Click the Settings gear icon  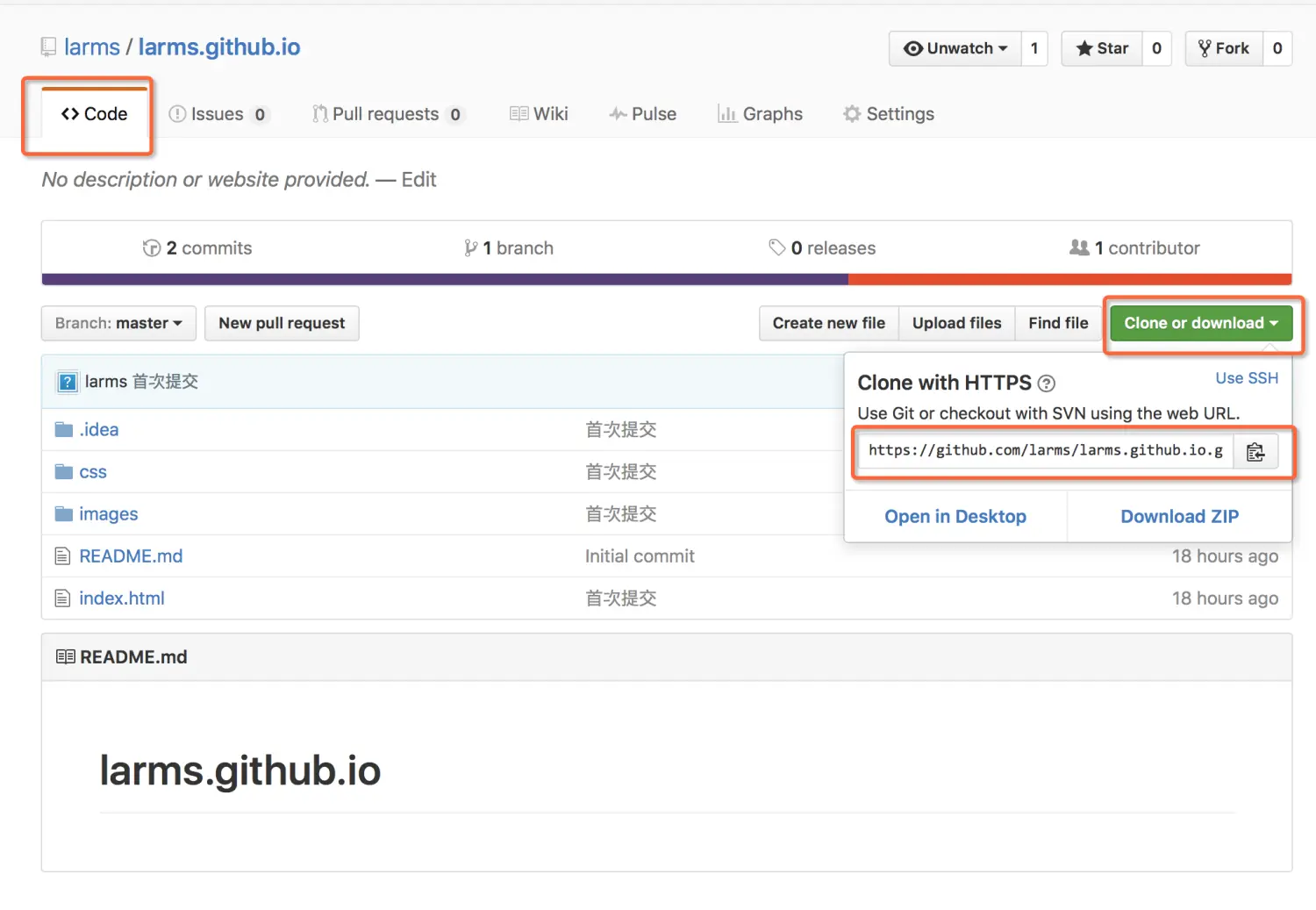click(x=852, y=114)
